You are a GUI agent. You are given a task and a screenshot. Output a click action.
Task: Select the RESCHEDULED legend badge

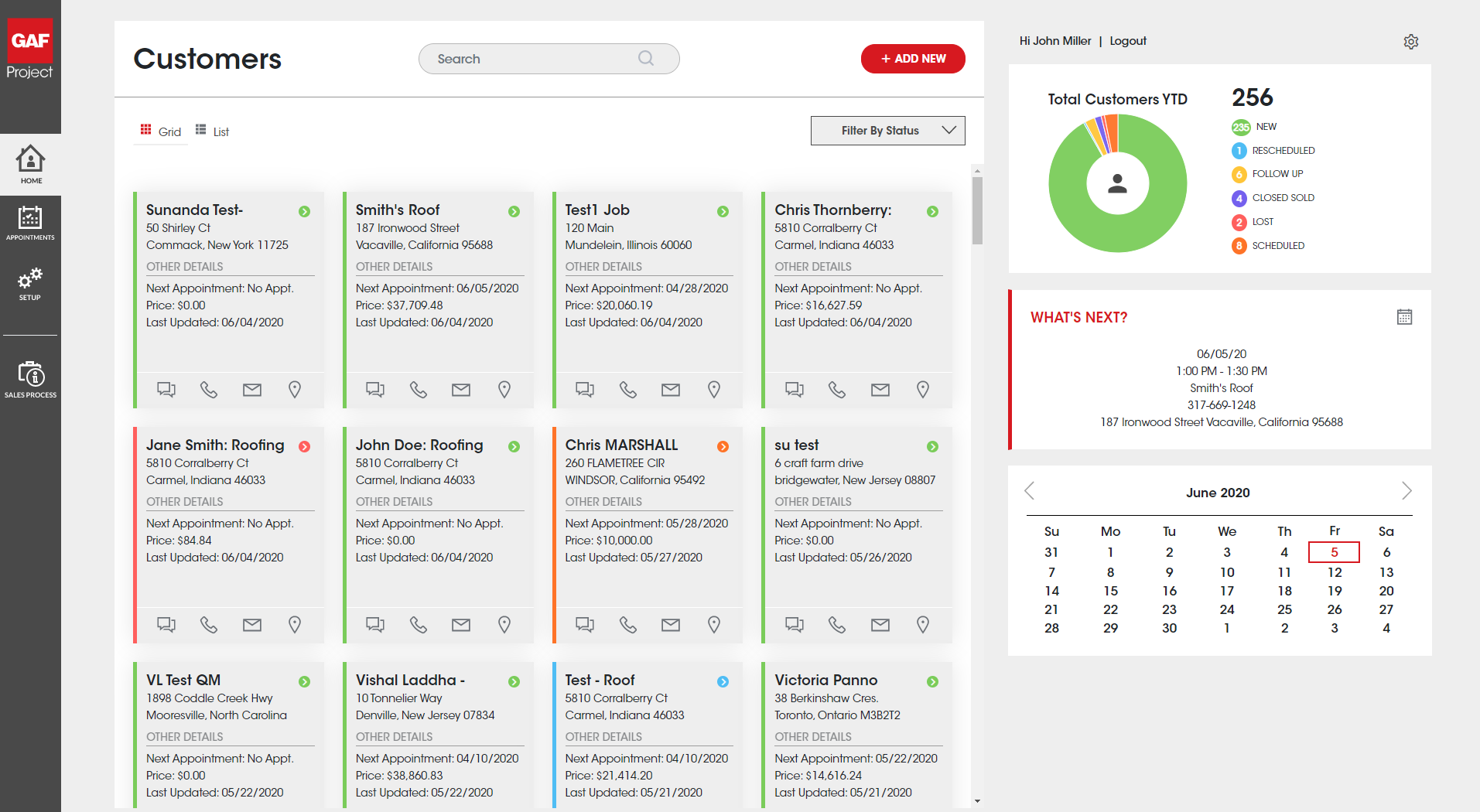coord(1239,151)
